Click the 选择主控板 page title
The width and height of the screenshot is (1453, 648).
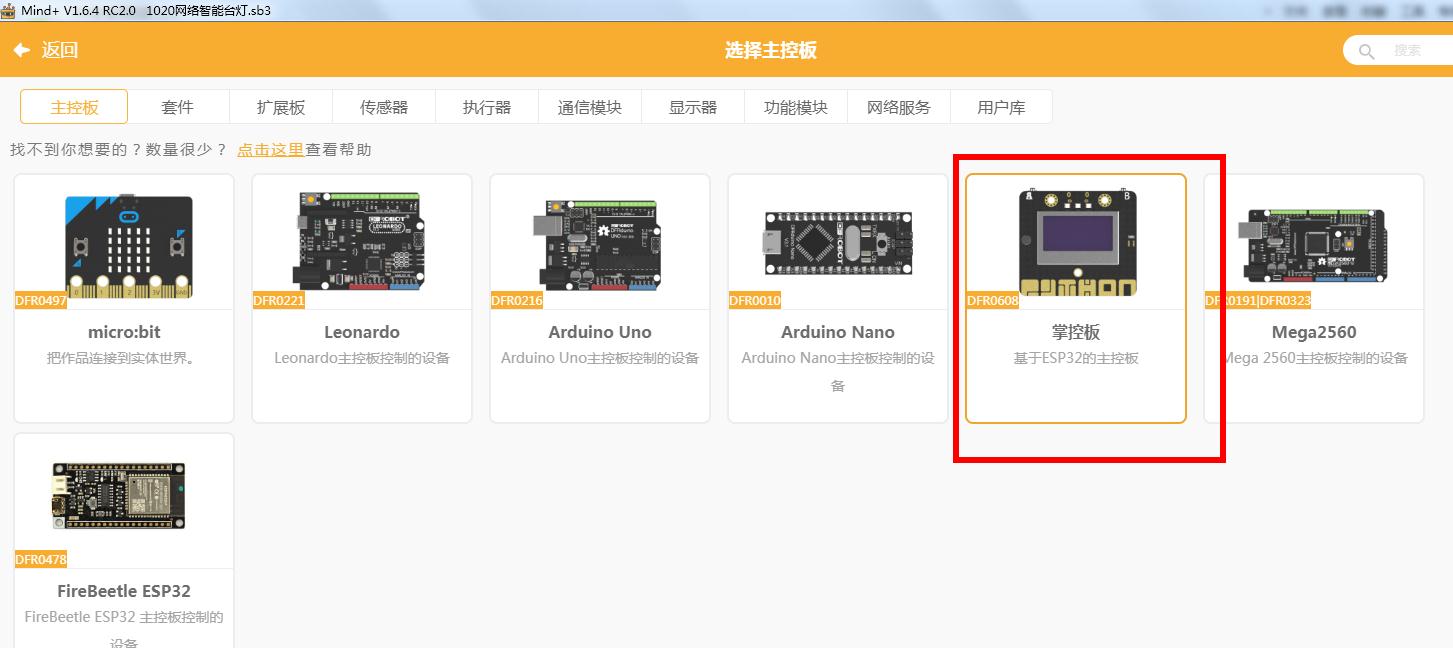tap(771, 50)
